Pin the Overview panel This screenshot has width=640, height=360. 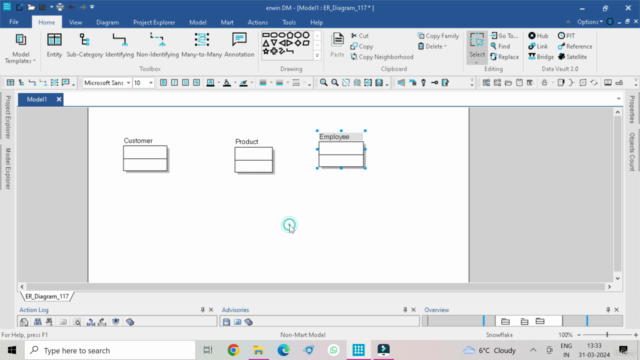[x=608, y=310]
